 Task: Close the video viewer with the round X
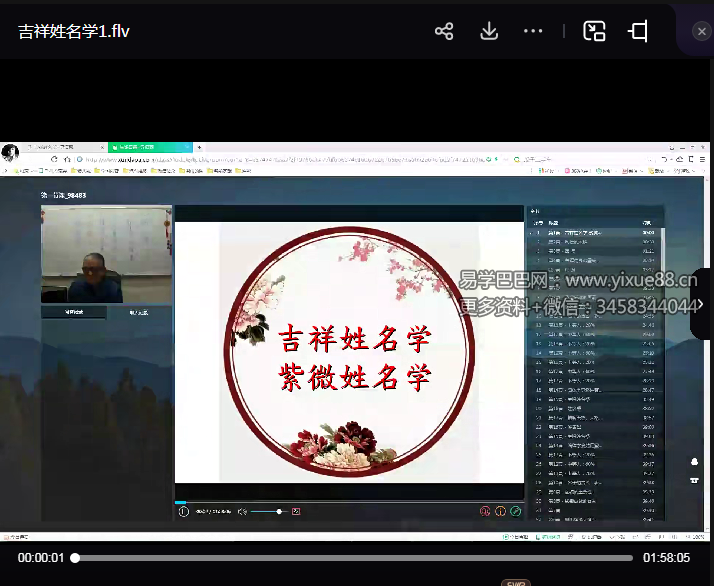[x=701, y=31]
